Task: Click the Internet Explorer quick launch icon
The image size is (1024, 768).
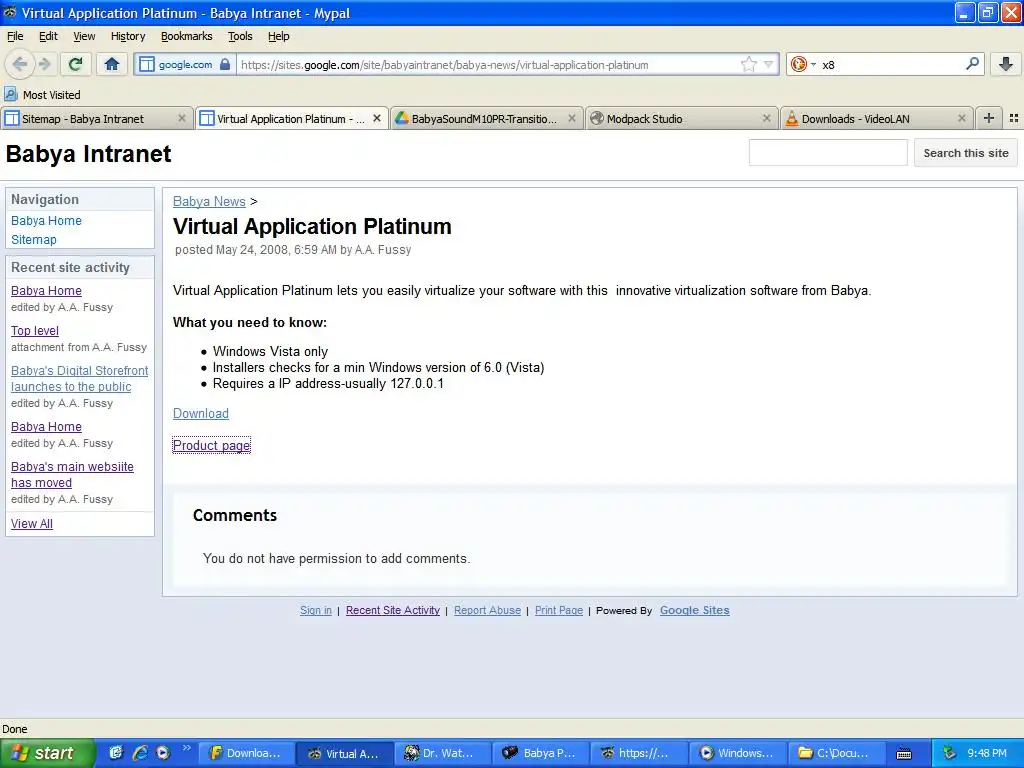Action: (x=140, y=753)
